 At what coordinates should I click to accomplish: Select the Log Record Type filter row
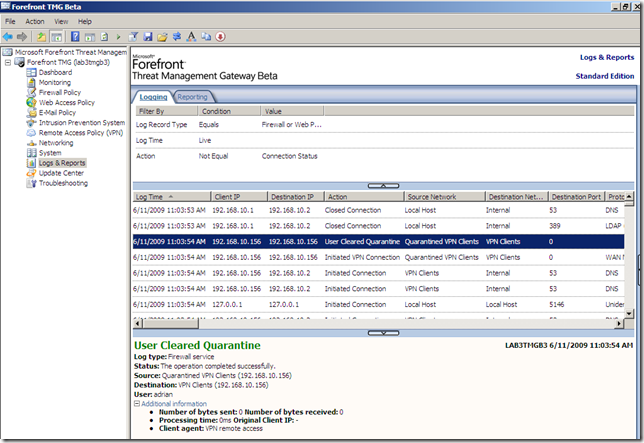pyautogui.click(x=384, y=124)
